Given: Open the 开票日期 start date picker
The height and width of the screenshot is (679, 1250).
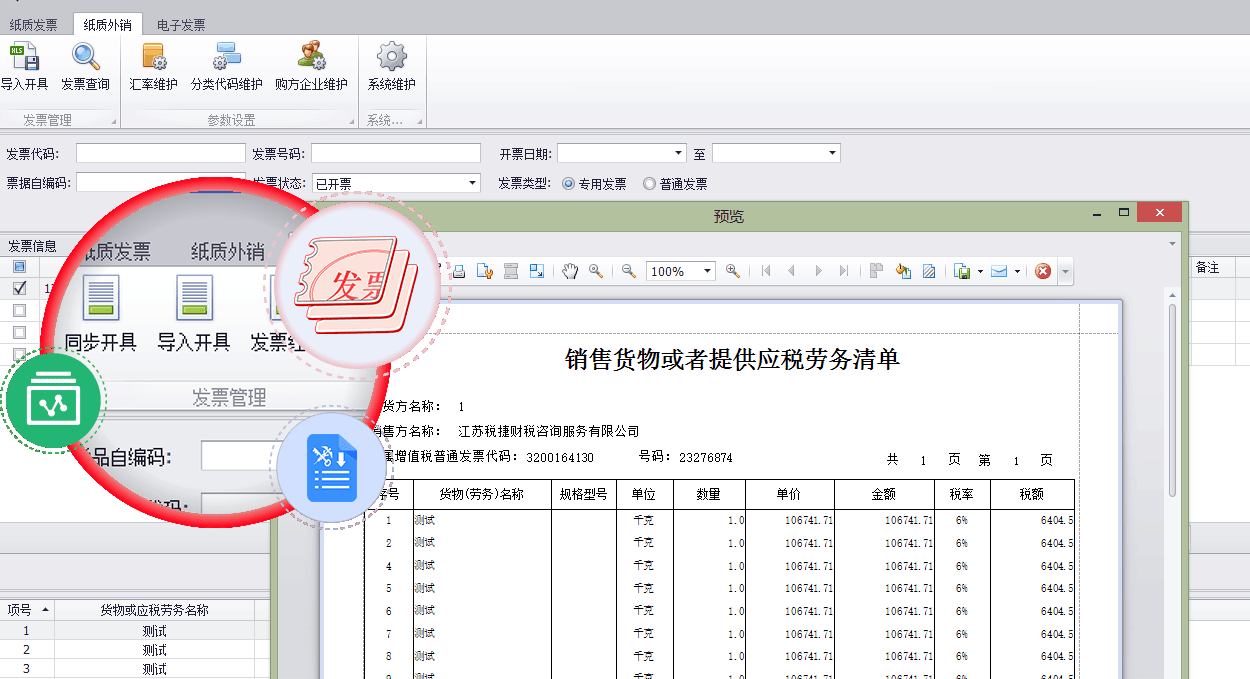Looking at the screenshot, I should (x=678, y=153).
